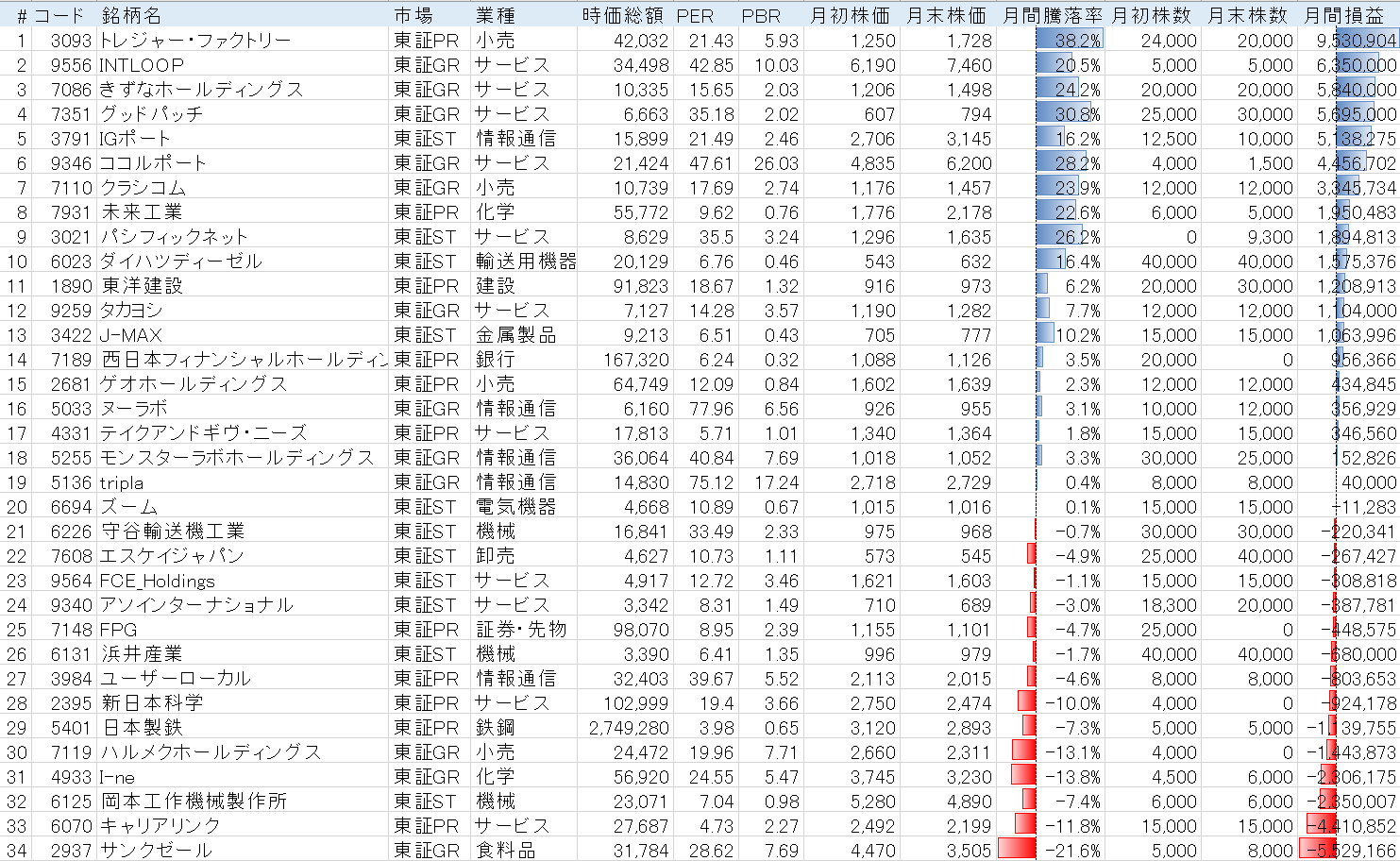Image resolution: width=1400 pixels, height=861 pixels.
Task: Select the PER header cell
Action: pos(705,16)
